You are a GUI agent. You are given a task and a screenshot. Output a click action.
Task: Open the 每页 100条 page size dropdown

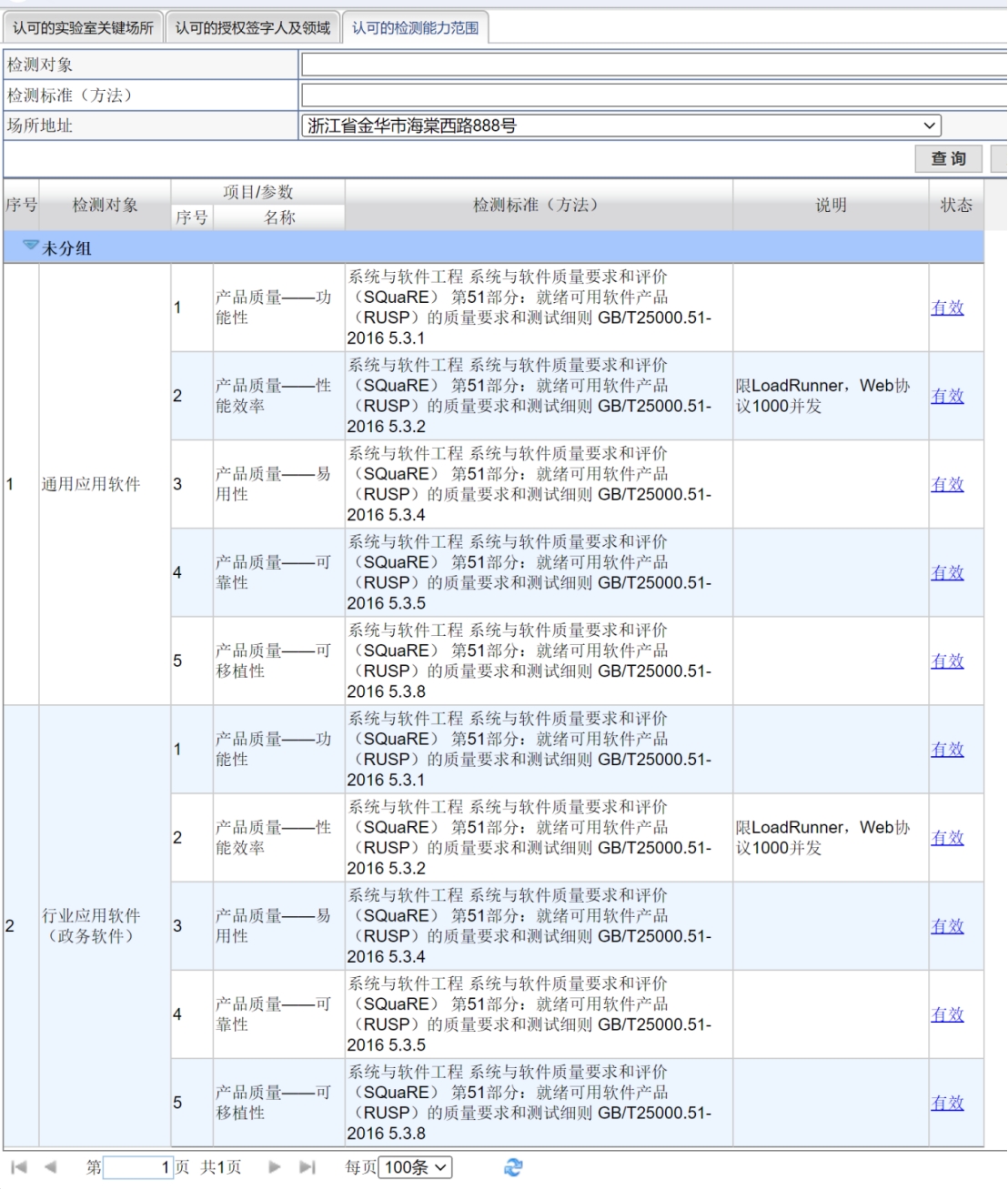click(416, 1167)
